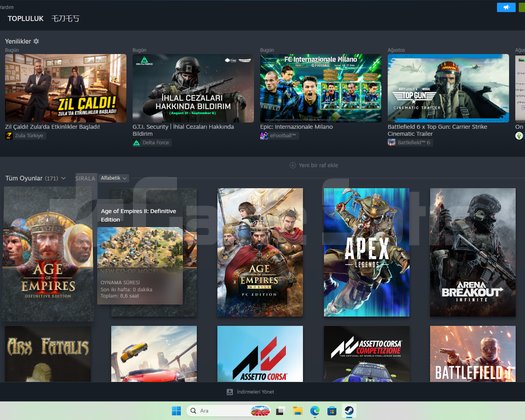The width and height of the screenshot is (525, 420).
Task: Open the Task View taskbar icon
Action: 280,411
